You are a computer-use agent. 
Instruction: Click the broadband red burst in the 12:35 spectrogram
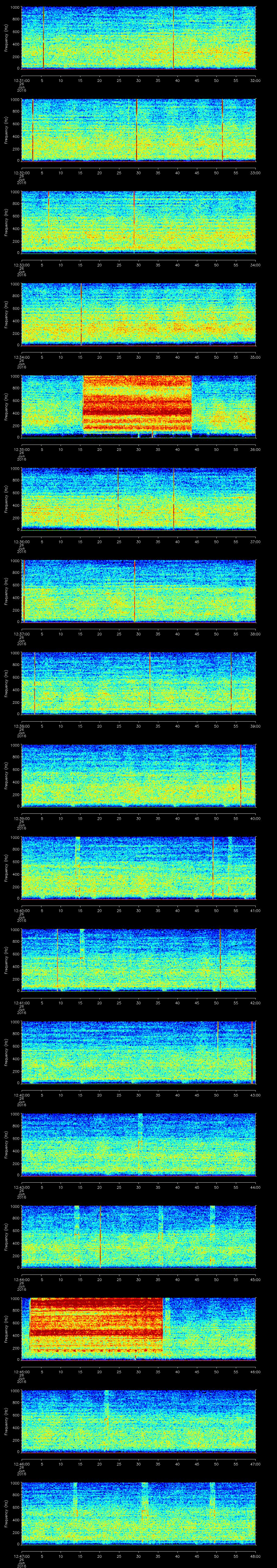137,405
